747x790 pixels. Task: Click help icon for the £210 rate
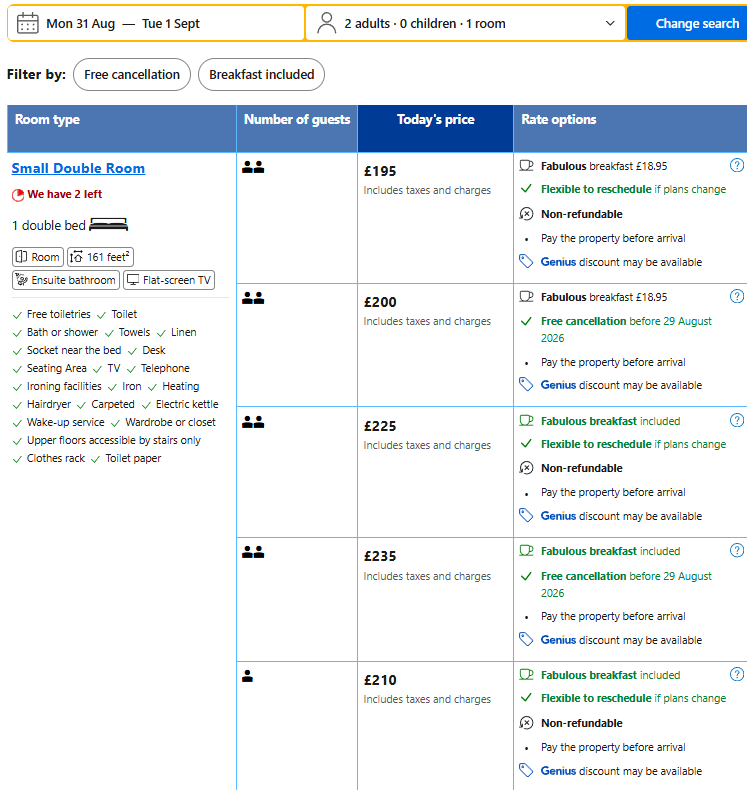coord(736,674)
